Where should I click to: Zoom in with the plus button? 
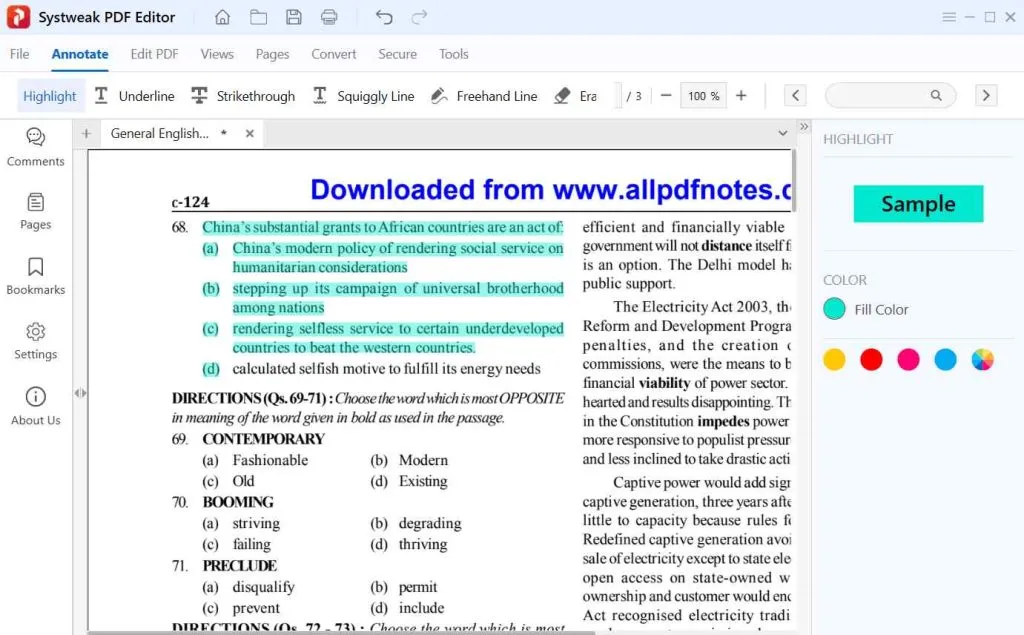coord(741,95)
